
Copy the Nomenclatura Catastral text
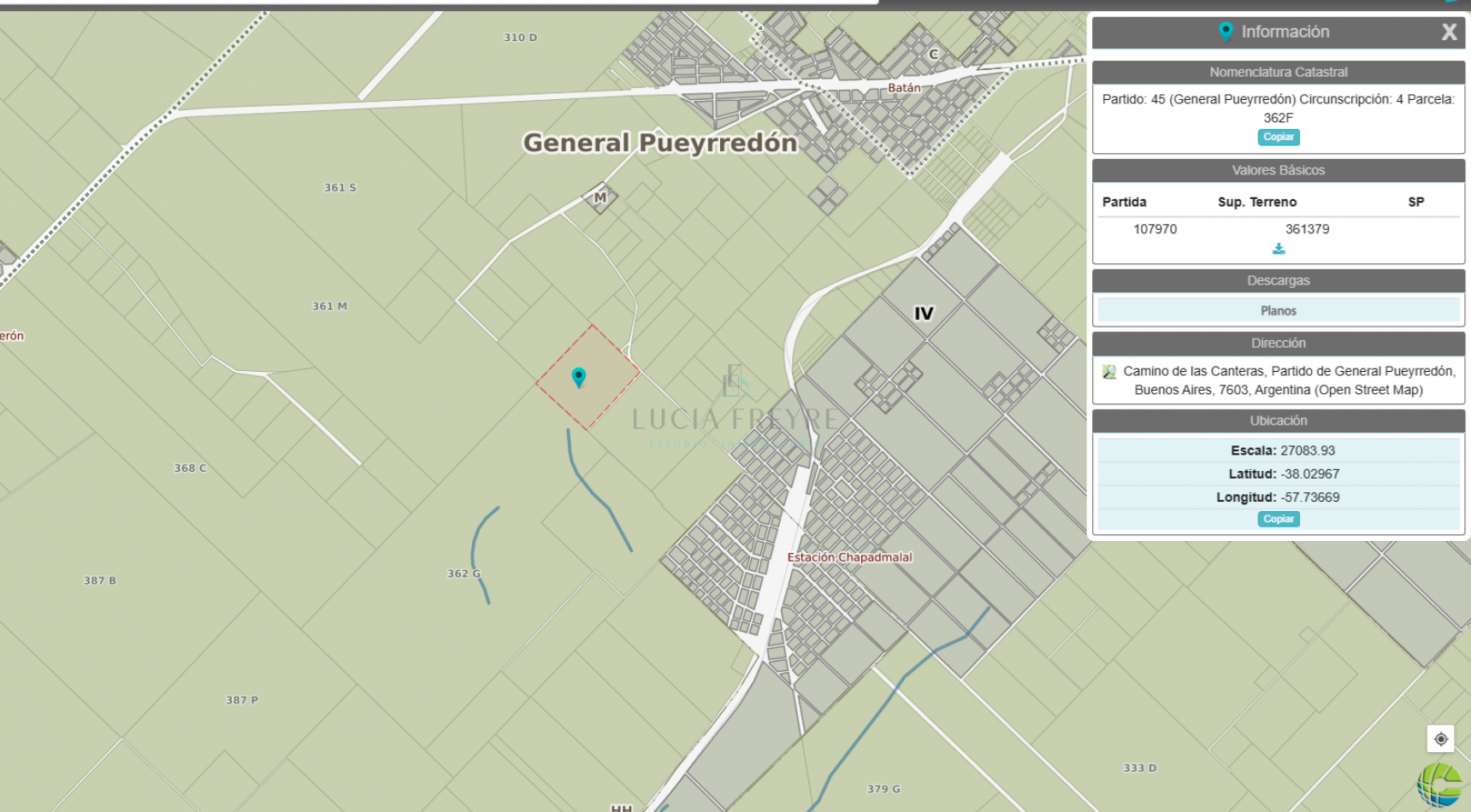click(1279, 137)
